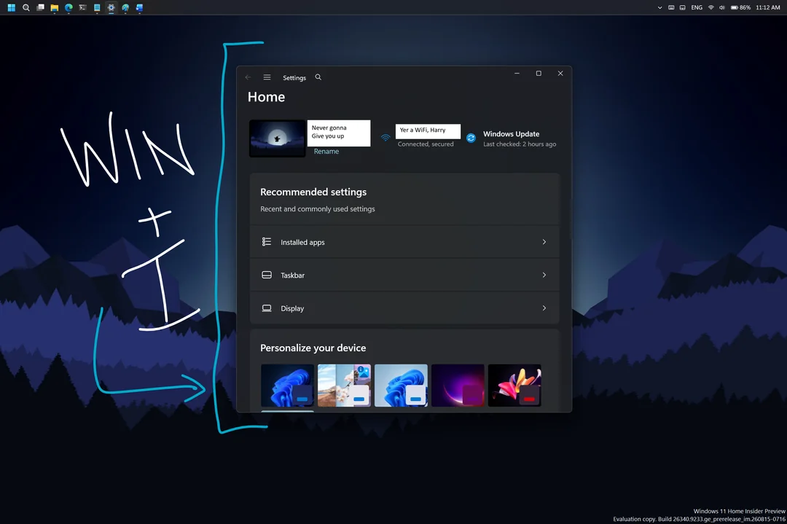Select the purple glow theme
This screenshot has width=787, height=524.
(x=458, y=385)
